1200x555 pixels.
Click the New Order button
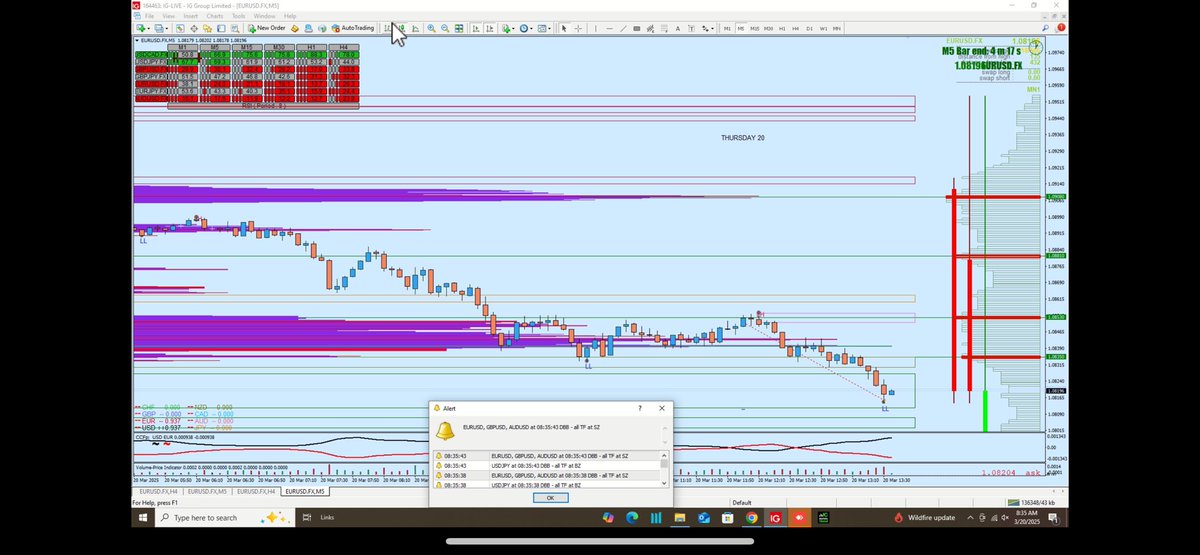click(x=267, y=28)
